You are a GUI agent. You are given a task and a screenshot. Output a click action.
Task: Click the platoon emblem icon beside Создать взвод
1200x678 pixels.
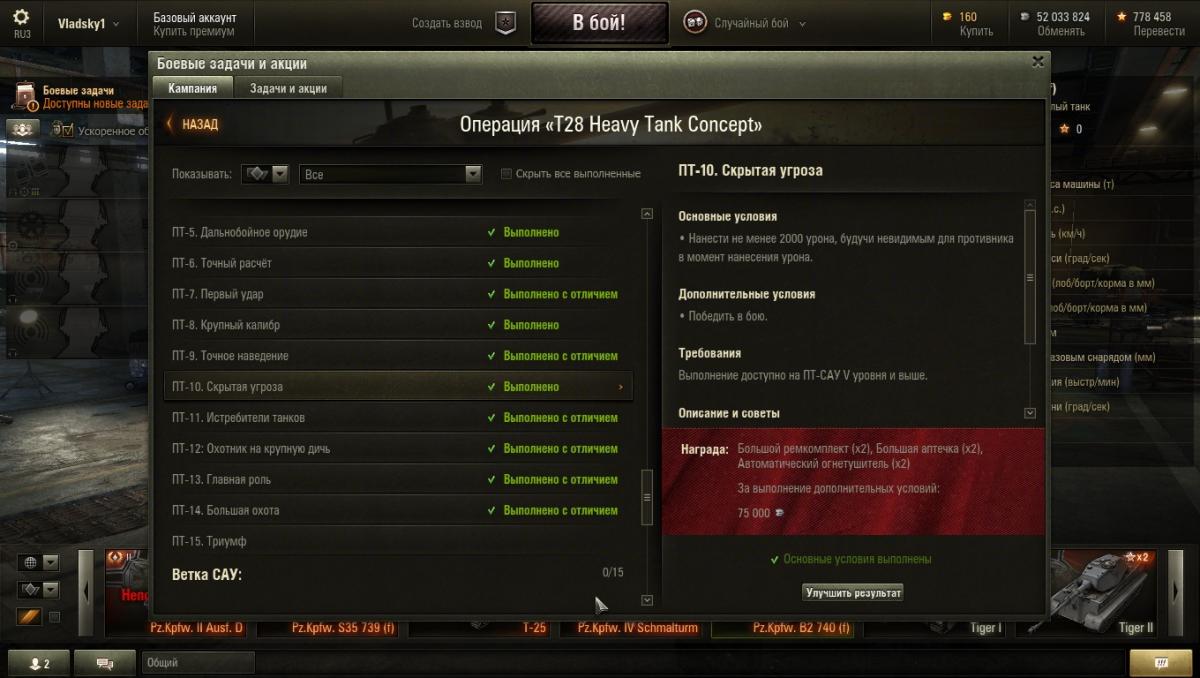point(506,23)
